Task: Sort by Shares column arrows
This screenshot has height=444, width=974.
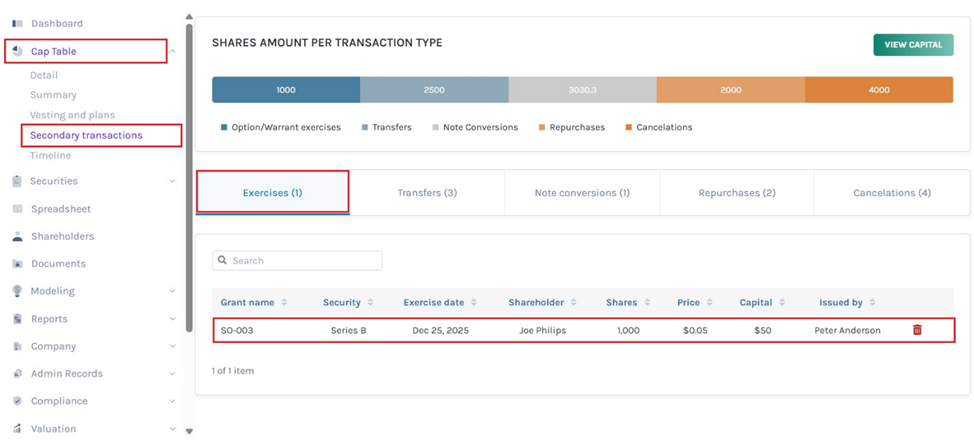Action: pos(647,302)
